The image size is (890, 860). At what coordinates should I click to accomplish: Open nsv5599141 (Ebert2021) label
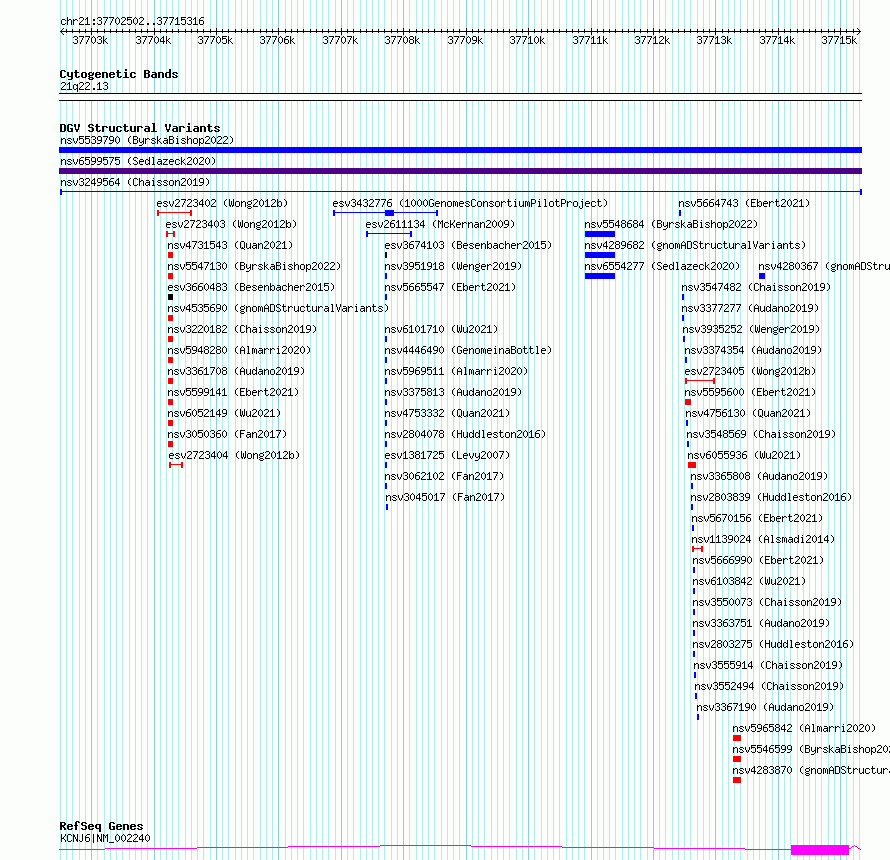[x=233, y=392]
